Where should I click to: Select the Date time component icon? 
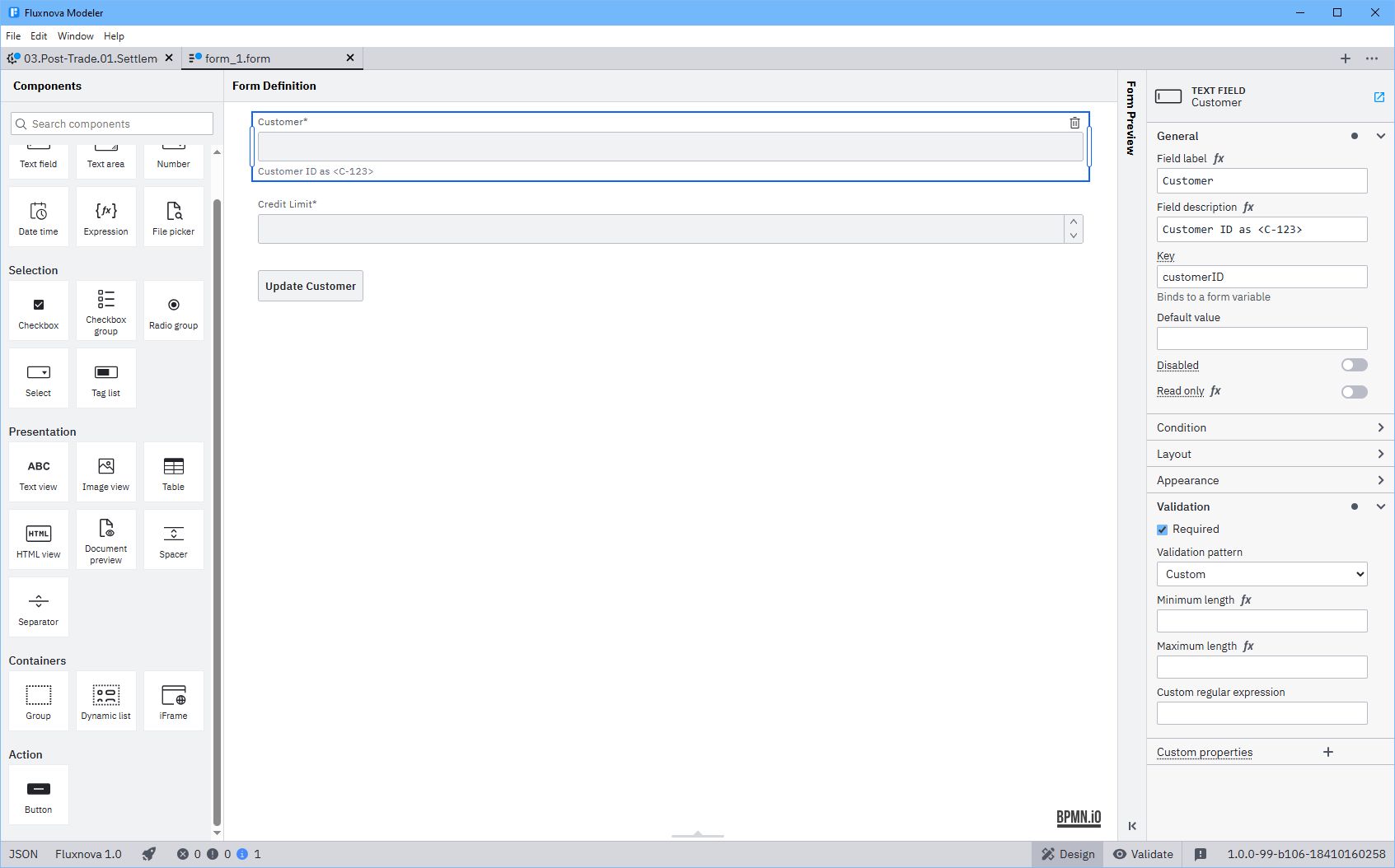[x=39, y=217]
